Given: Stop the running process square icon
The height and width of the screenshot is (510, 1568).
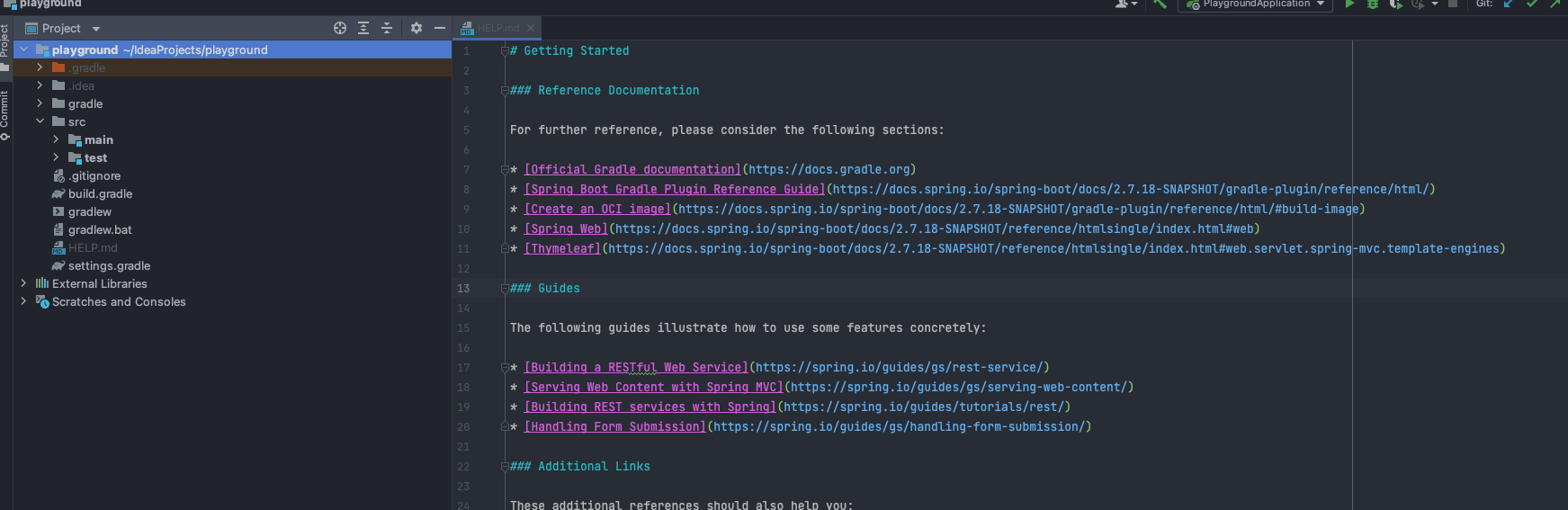Looking at the screenshot, I should [x=1452, y=4].
